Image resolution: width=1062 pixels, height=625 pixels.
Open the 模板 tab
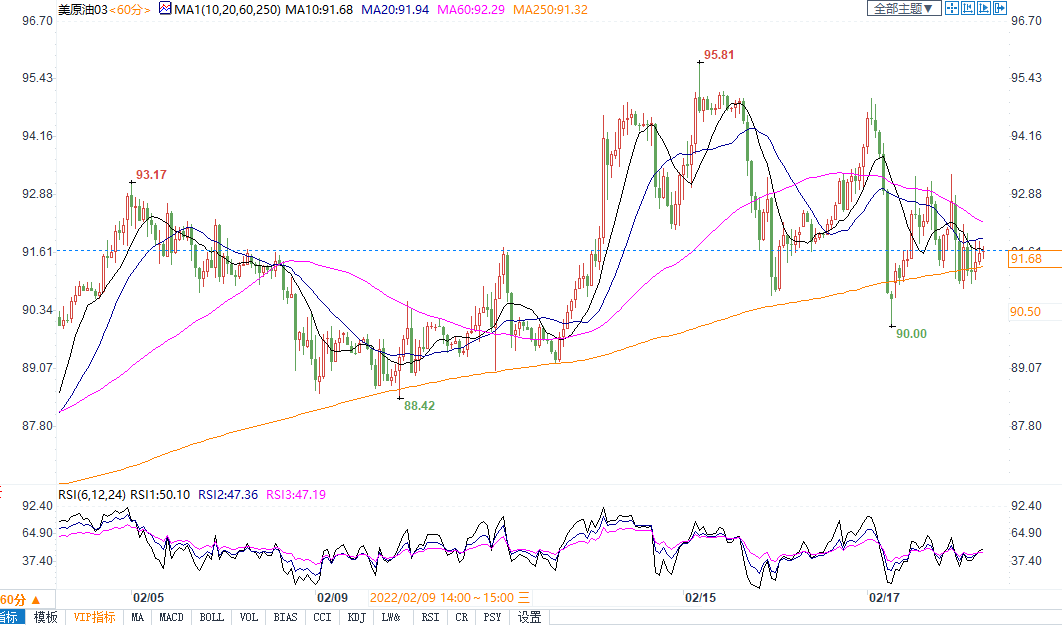(x=46, y=617)
